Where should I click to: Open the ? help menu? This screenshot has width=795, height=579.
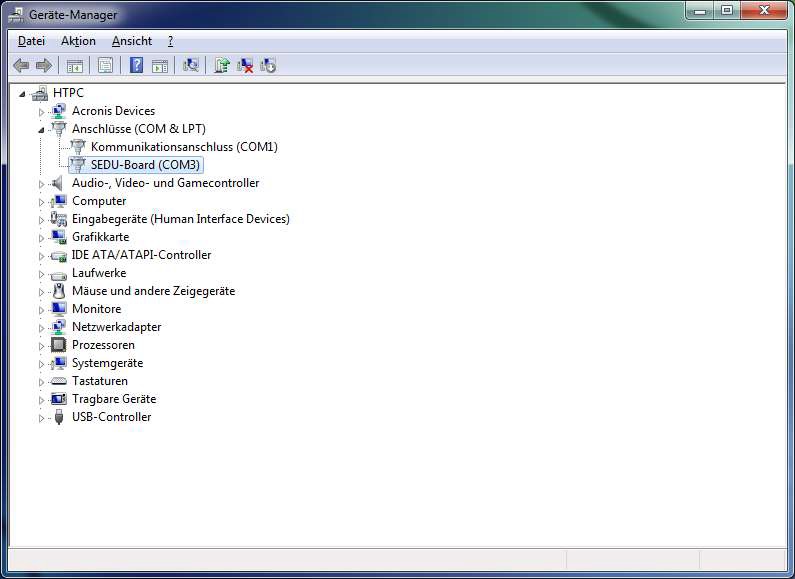170,41
